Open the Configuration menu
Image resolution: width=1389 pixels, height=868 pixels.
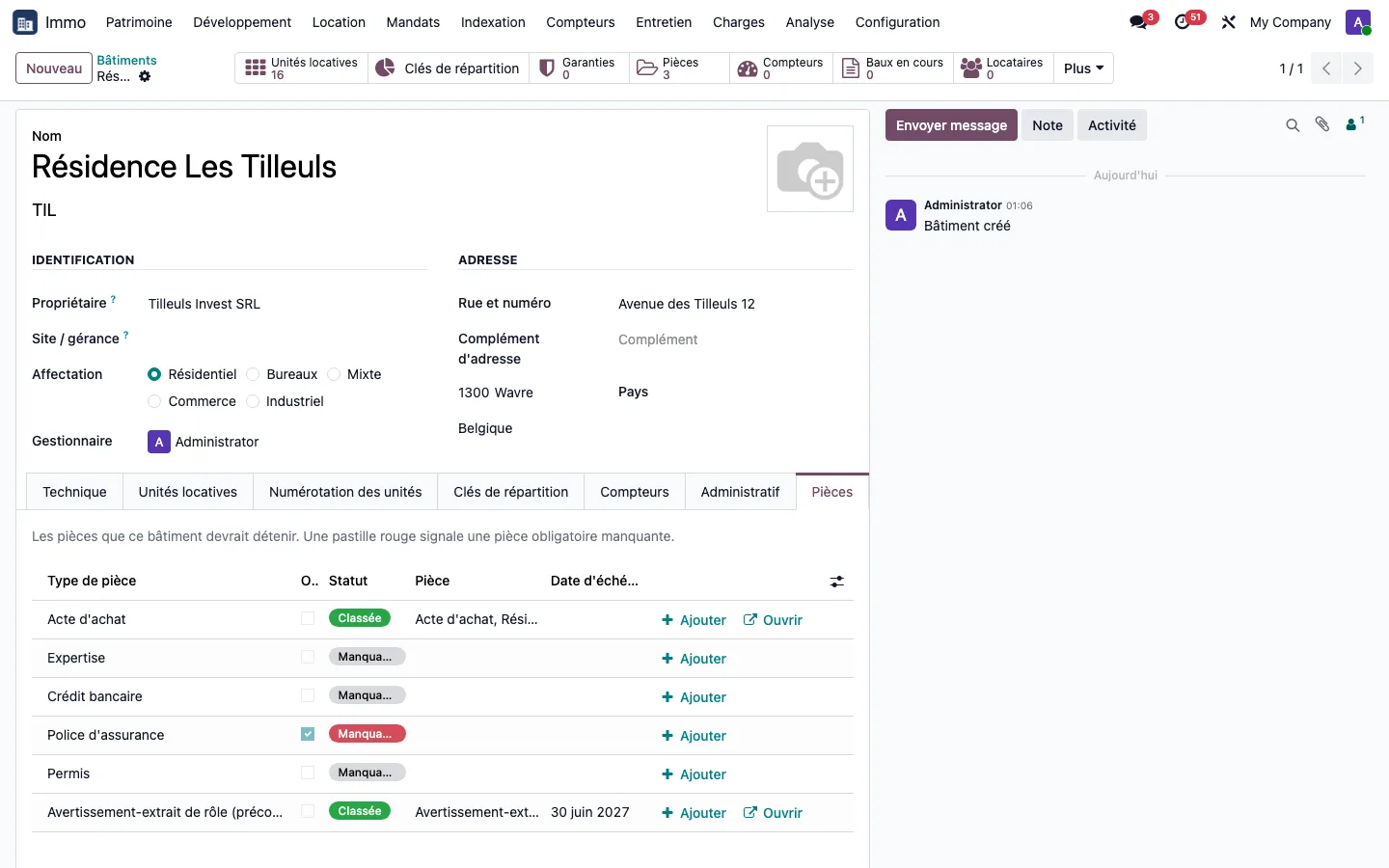tap(897, 22)
